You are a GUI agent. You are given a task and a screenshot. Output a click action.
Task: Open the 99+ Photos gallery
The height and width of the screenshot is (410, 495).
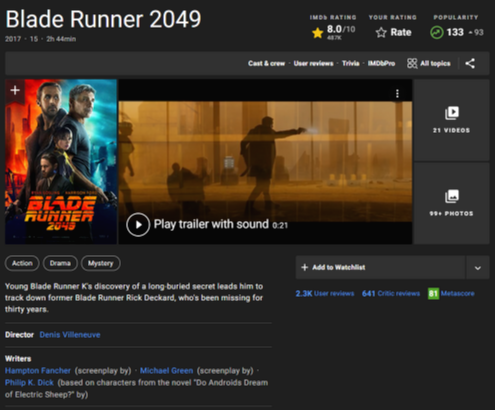(x=452, y=203)
